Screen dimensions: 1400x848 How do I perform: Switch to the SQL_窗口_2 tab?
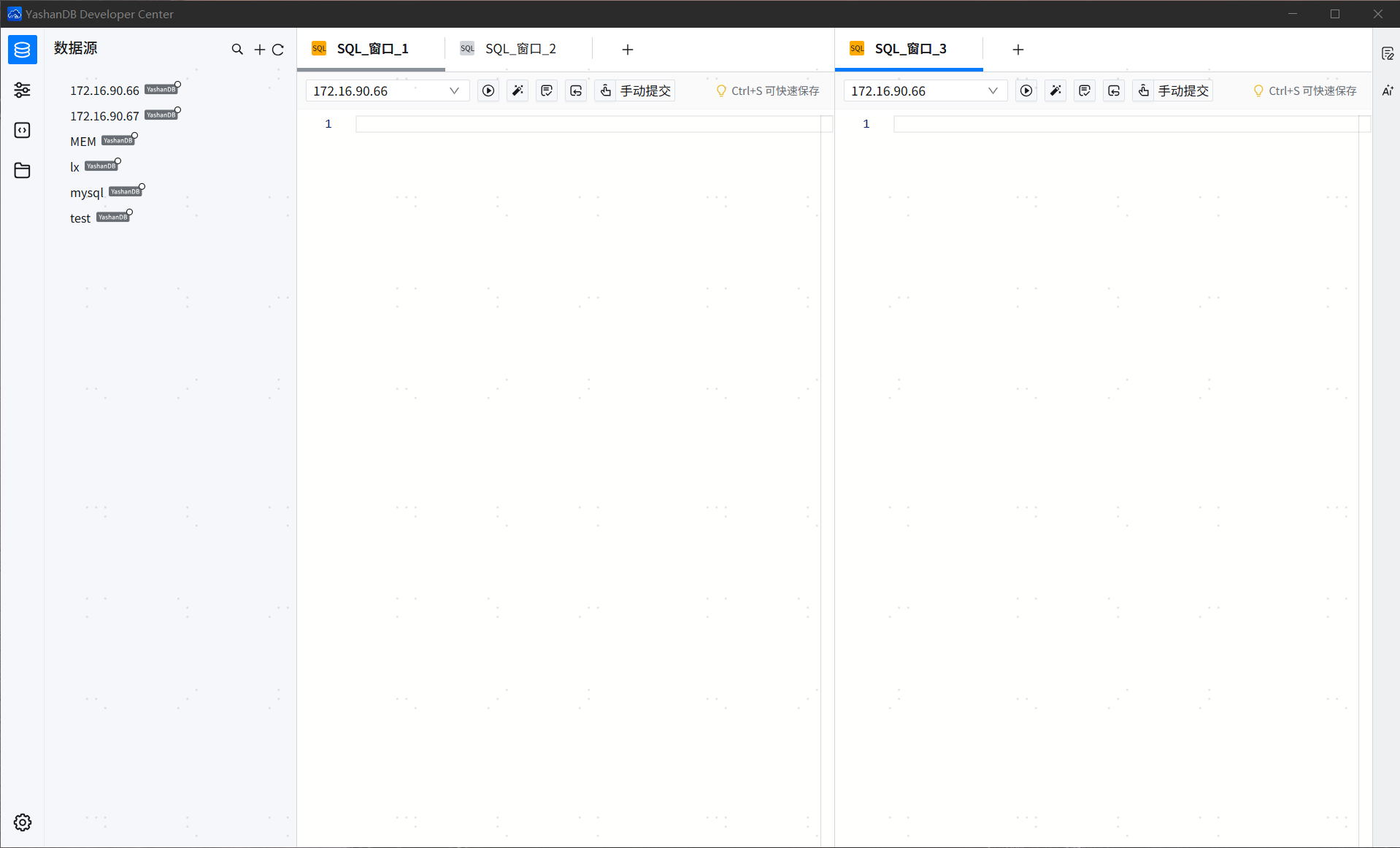coord(520,48)
